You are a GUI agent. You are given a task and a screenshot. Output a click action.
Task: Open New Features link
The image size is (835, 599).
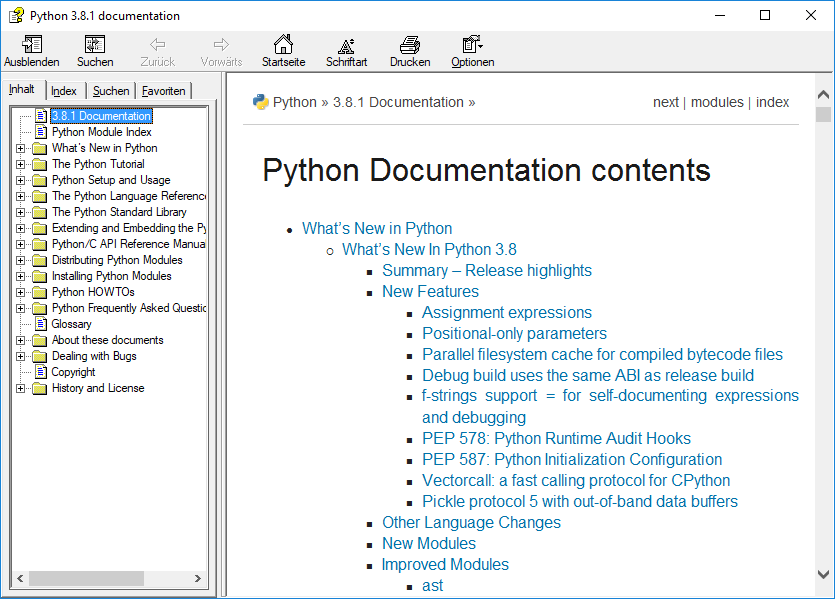point(430,291)
